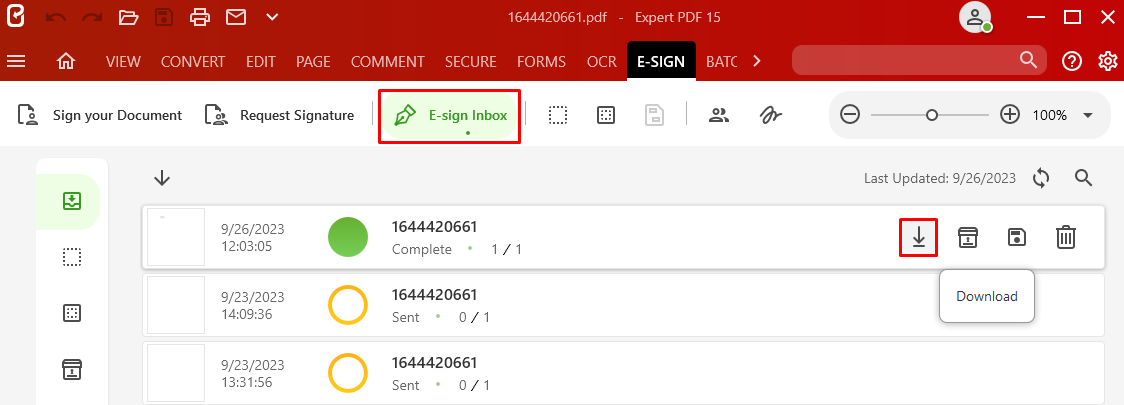Click Request Signature
This screenshot has height=405, width=1124.
click(x=280, y=115)
